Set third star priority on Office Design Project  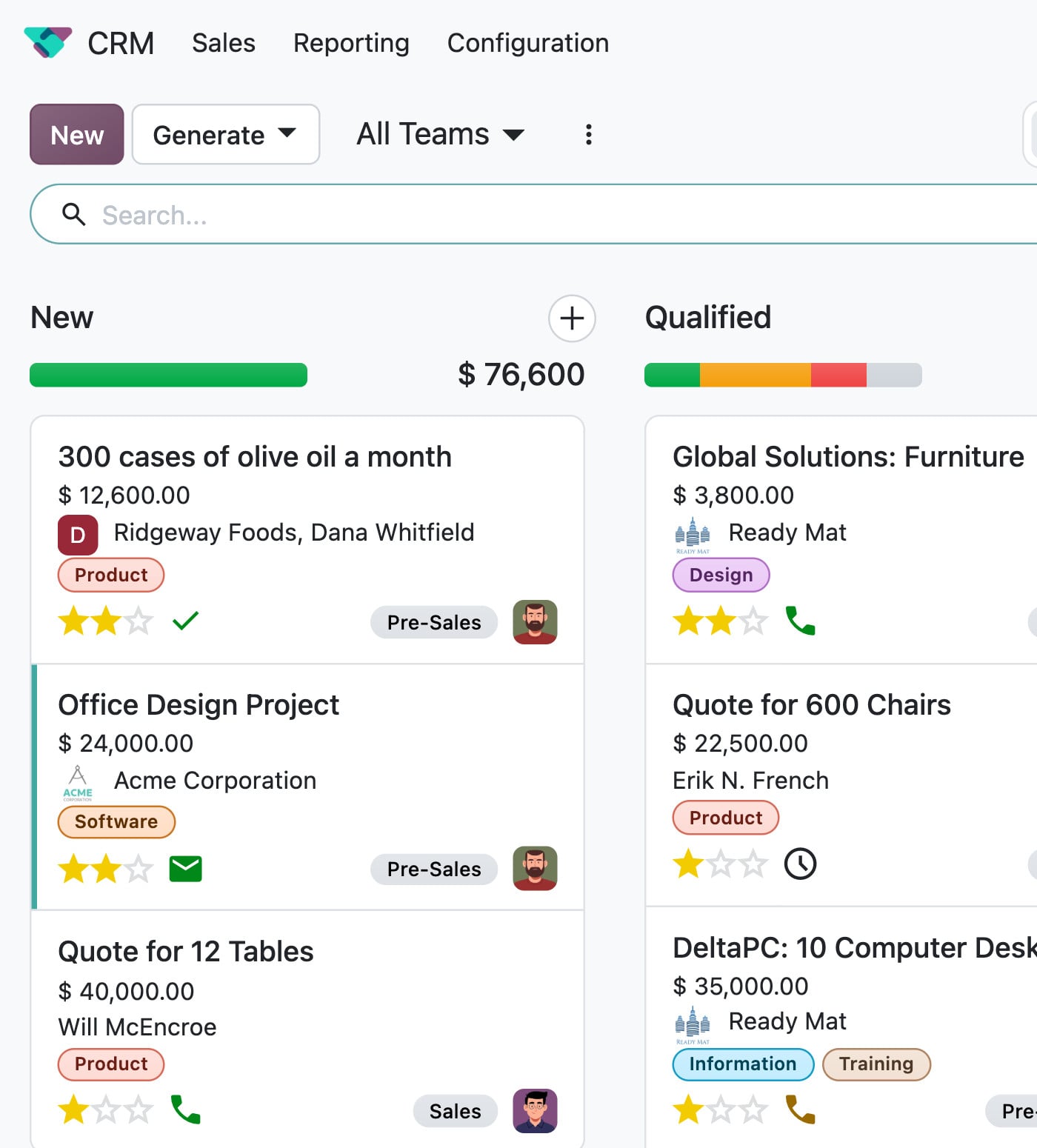tap(139, 868)
